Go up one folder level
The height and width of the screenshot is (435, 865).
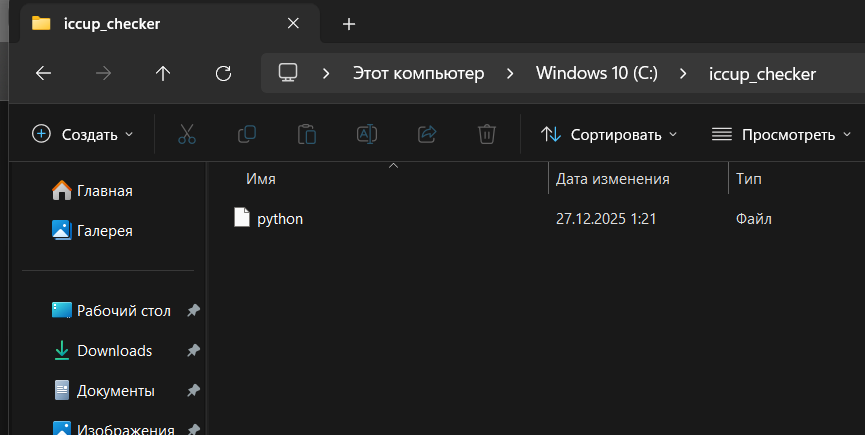163,73
